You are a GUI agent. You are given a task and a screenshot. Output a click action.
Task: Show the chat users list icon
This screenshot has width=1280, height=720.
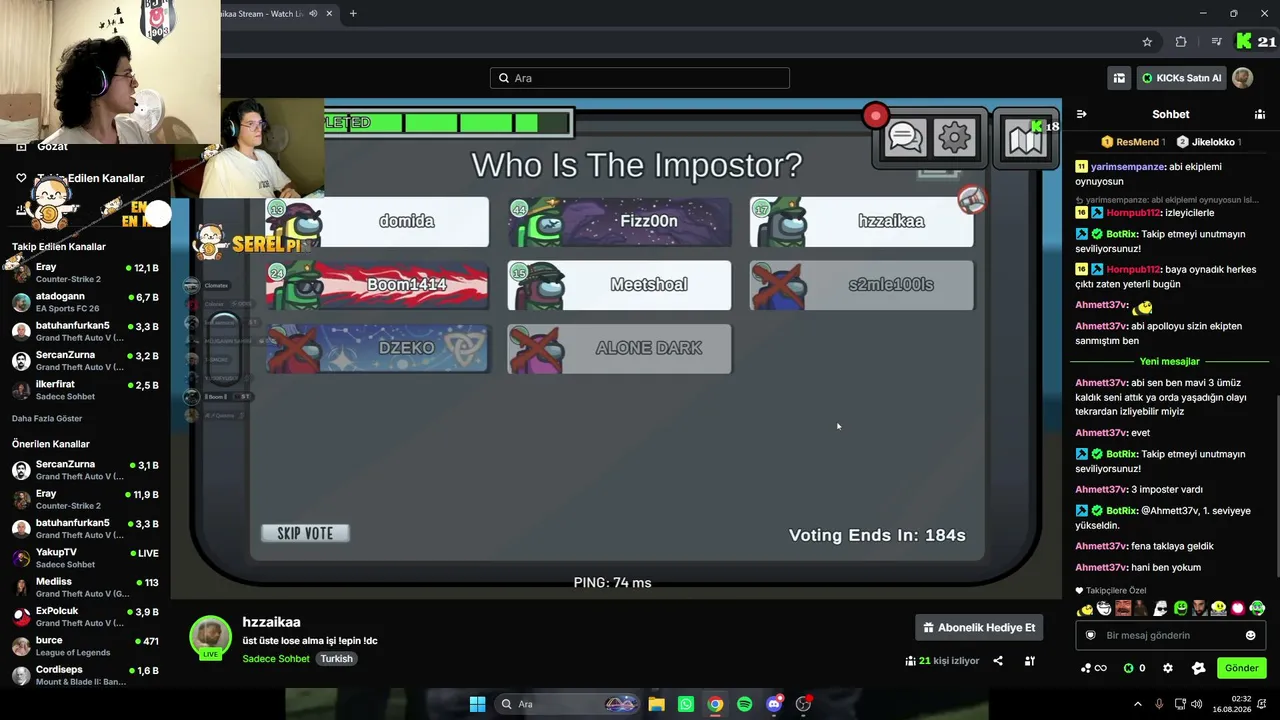[1260, 114]
